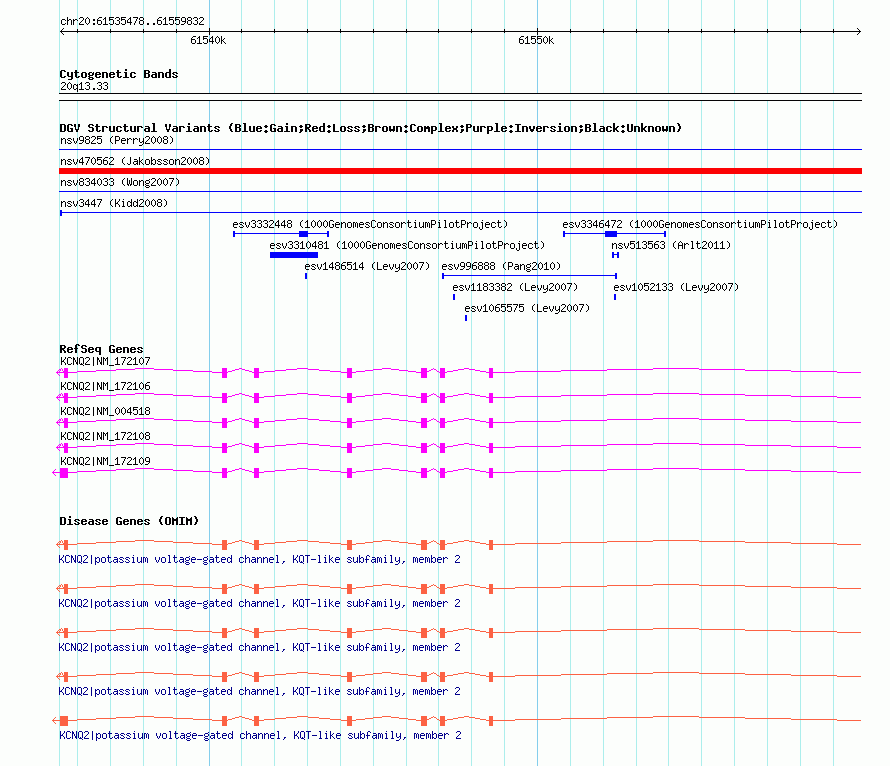Open the KCNQ2|NM_004518 transcript label
Image resolution: width=890 pixels, height=766 pixels.
pos(105,411)
